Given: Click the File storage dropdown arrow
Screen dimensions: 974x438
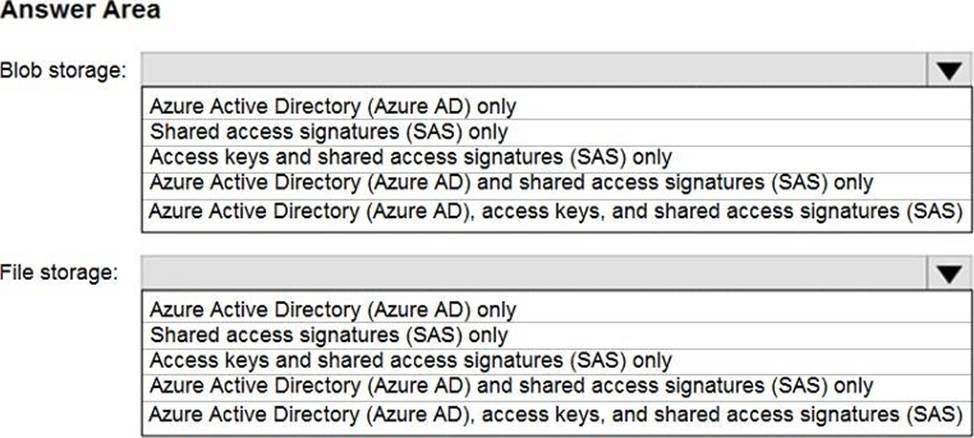Looking at the screenshot, I should click(947, 273).
